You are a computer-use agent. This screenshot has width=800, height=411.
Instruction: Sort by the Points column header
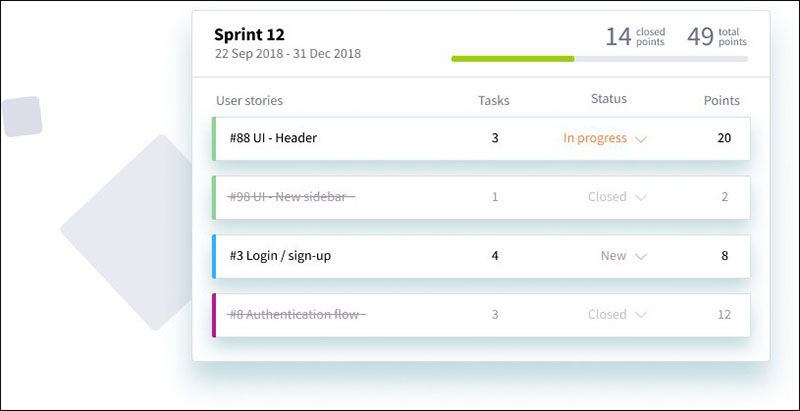pyautogui.click(x=722, y=100)
